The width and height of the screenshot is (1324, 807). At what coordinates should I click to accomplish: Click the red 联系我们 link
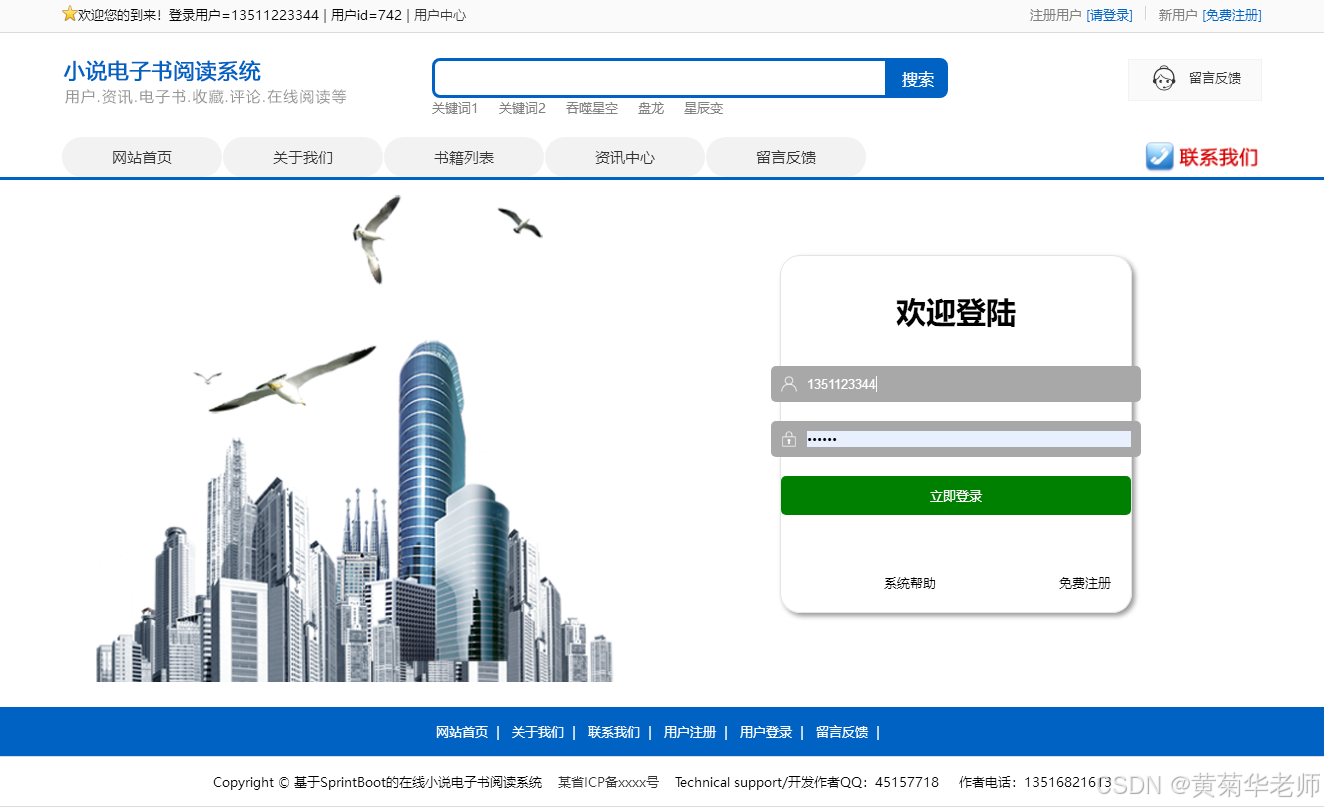pyautogui.click(x=1218, y=157)
